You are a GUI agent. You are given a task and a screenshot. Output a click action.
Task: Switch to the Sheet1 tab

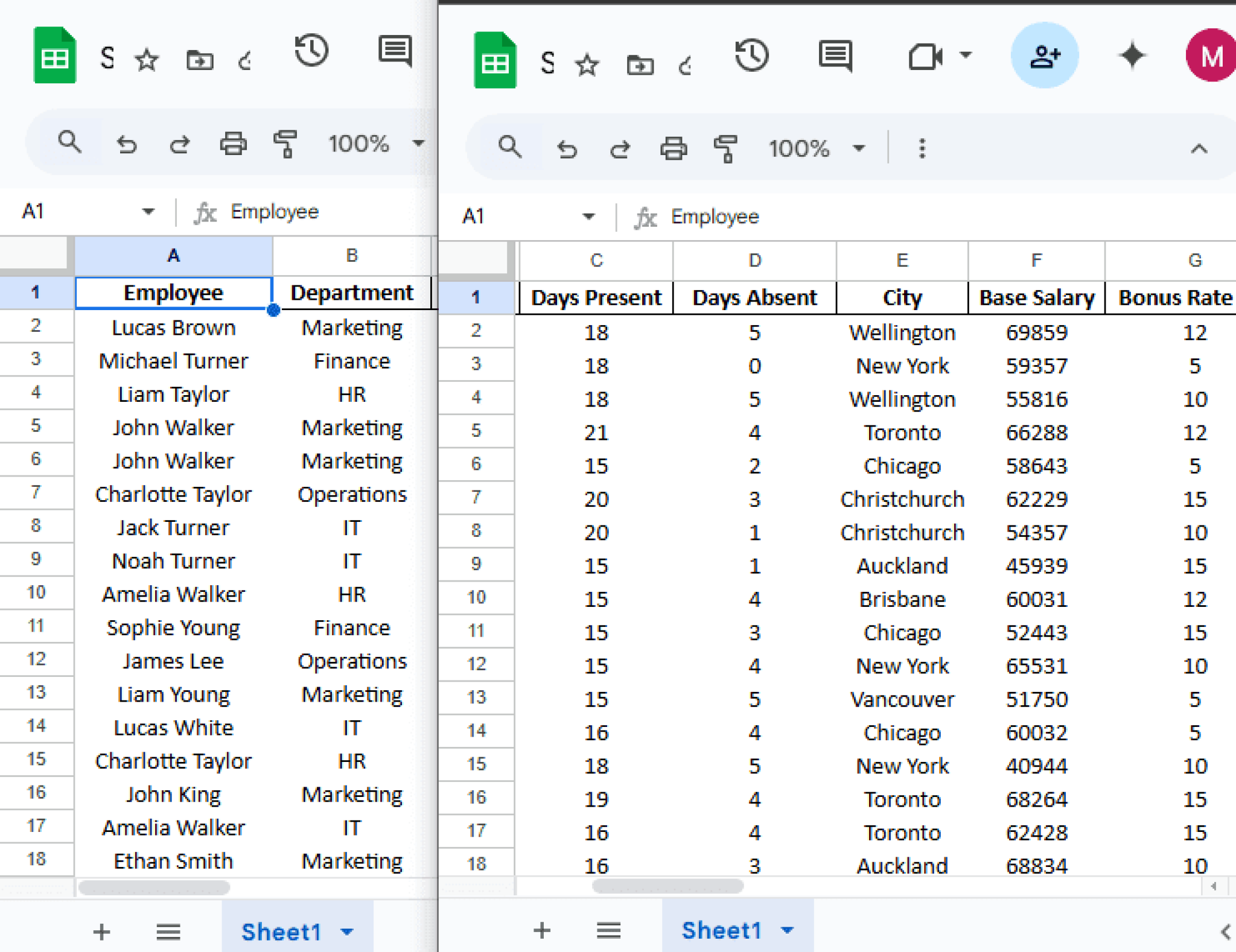pos(721,930)
